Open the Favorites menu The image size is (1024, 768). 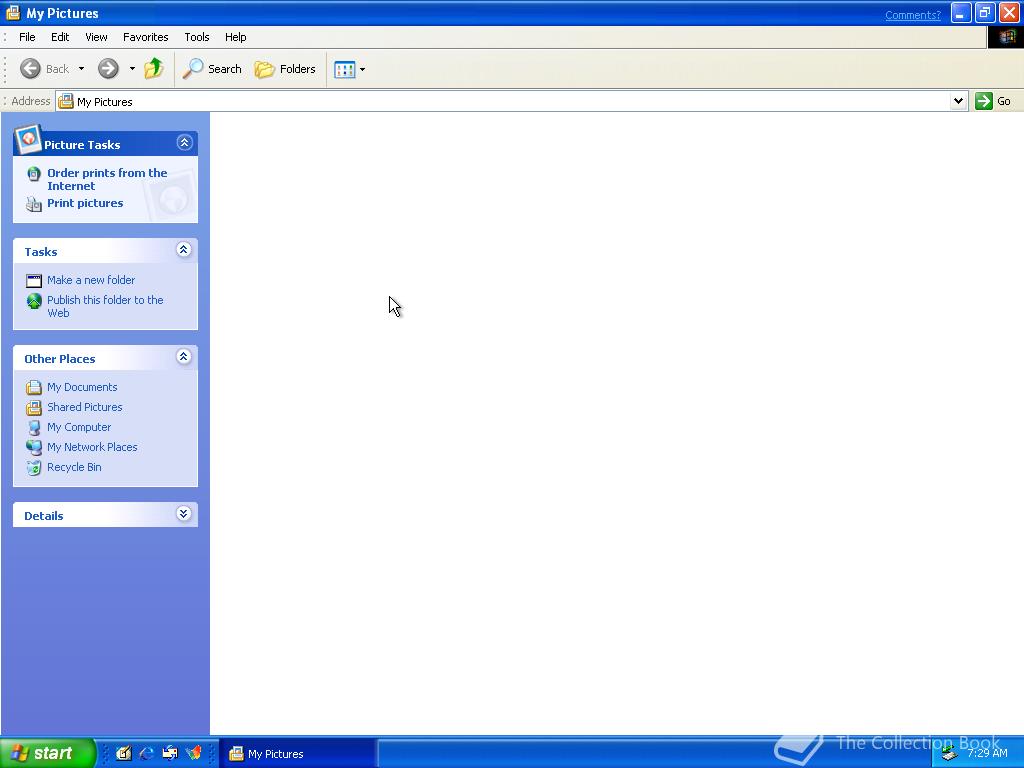pos(146,37)
